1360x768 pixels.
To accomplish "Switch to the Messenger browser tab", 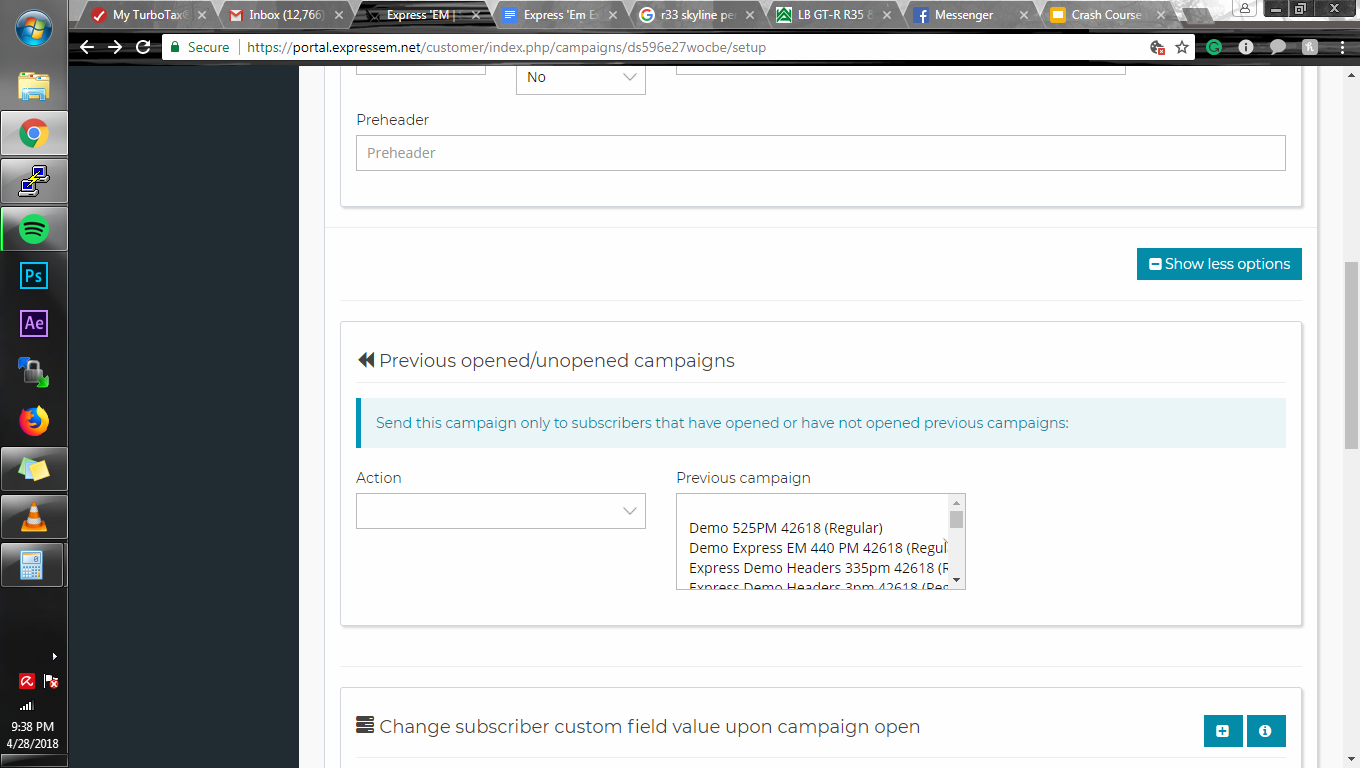I will [964, 15].
